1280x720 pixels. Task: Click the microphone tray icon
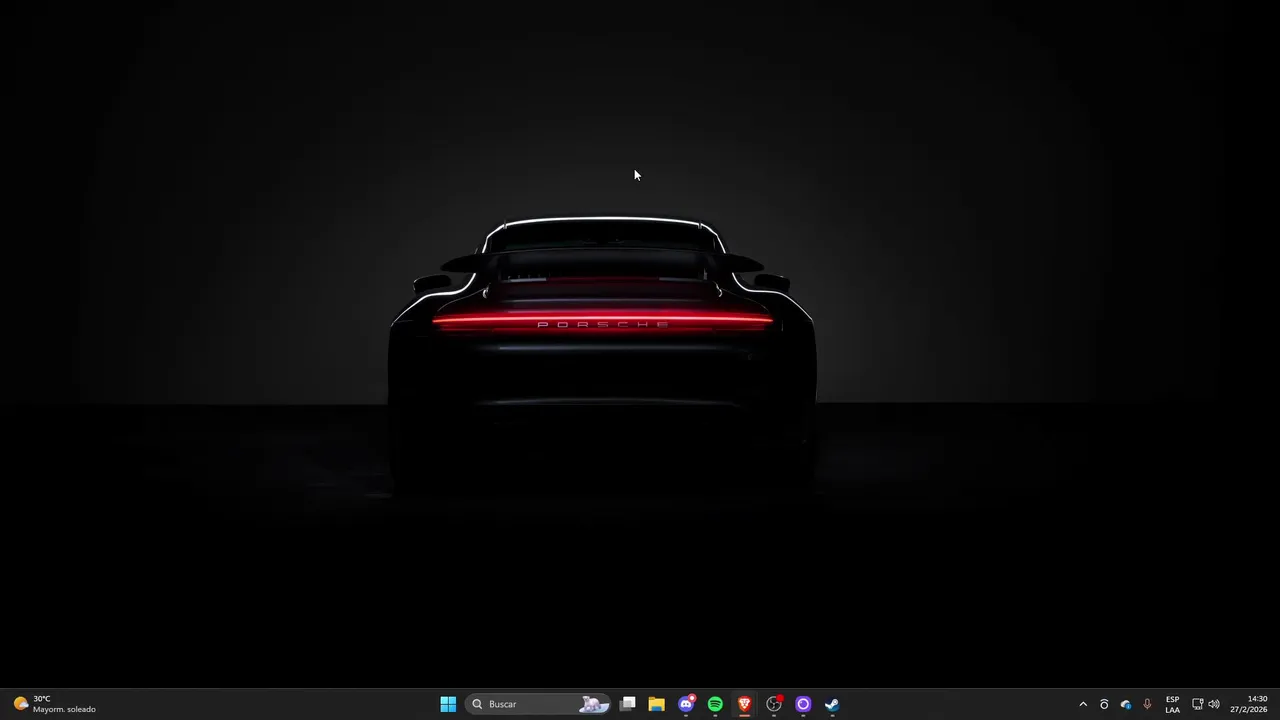coord(1147,704)
